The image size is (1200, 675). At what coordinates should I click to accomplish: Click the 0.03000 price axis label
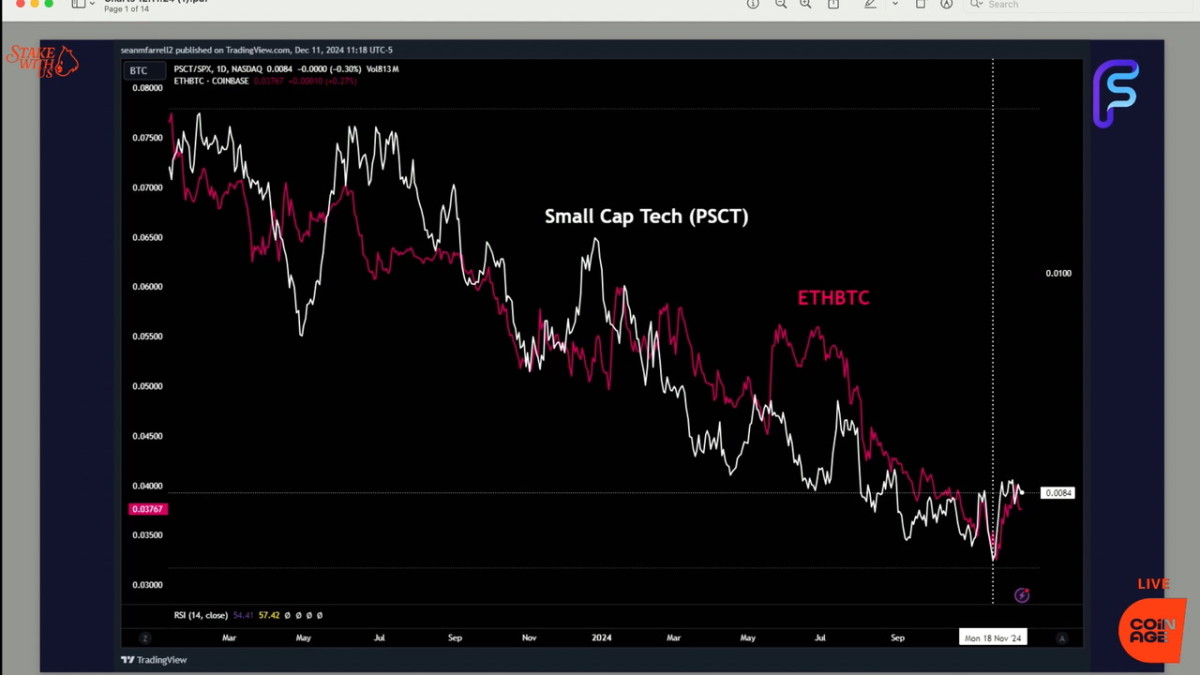(x=147, y=585)
